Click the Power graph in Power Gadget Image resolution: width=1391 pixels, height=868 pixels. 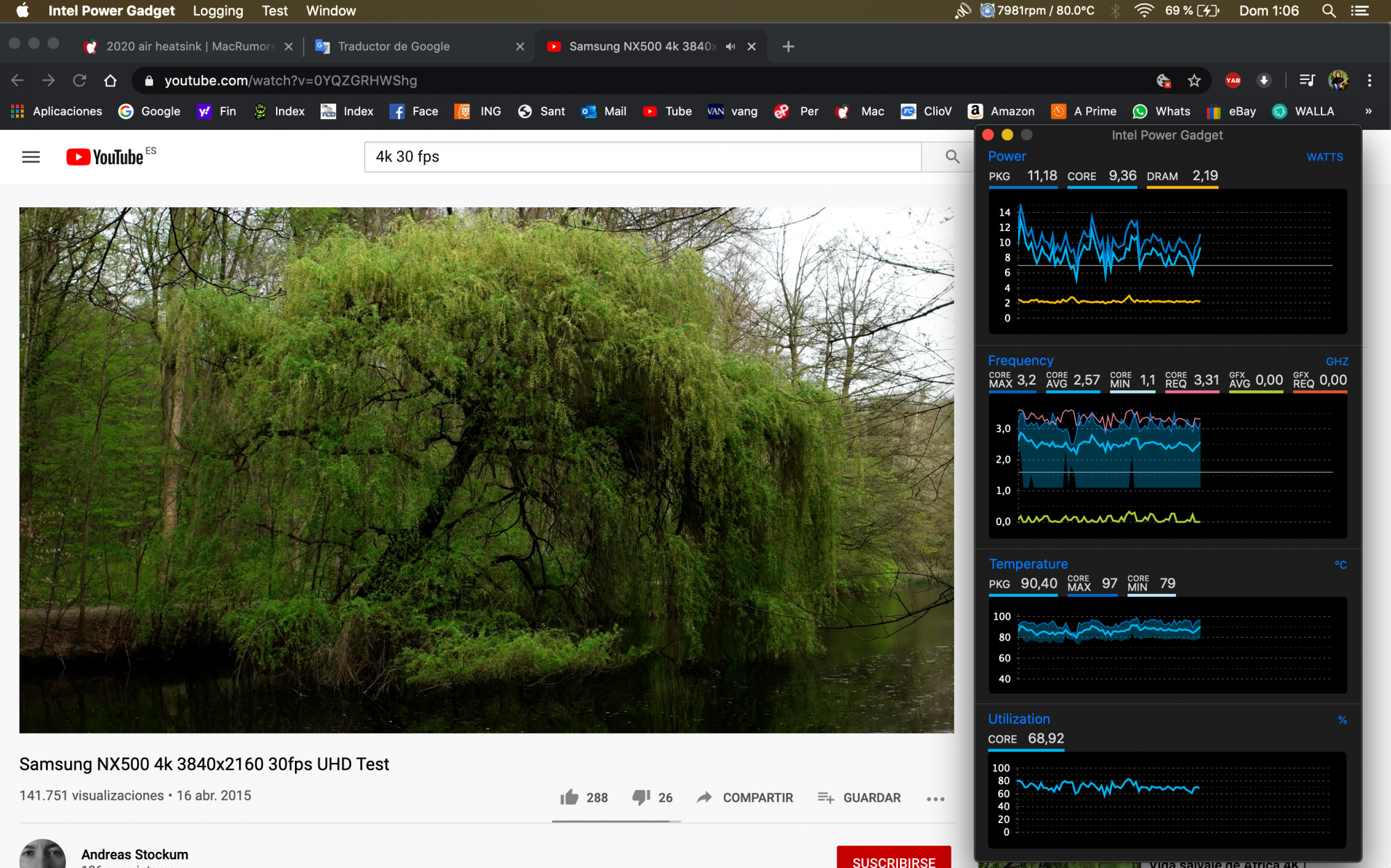click(1168, 262)
